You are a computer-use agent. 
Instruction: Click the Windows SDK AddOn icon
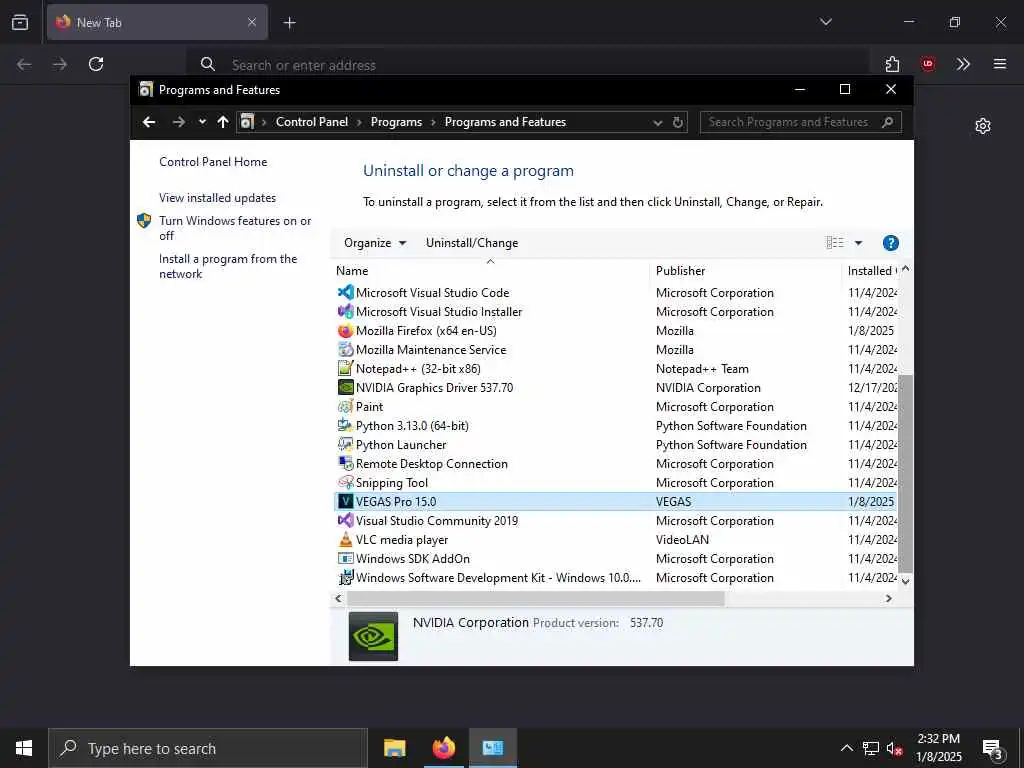[x=345, y=558]
